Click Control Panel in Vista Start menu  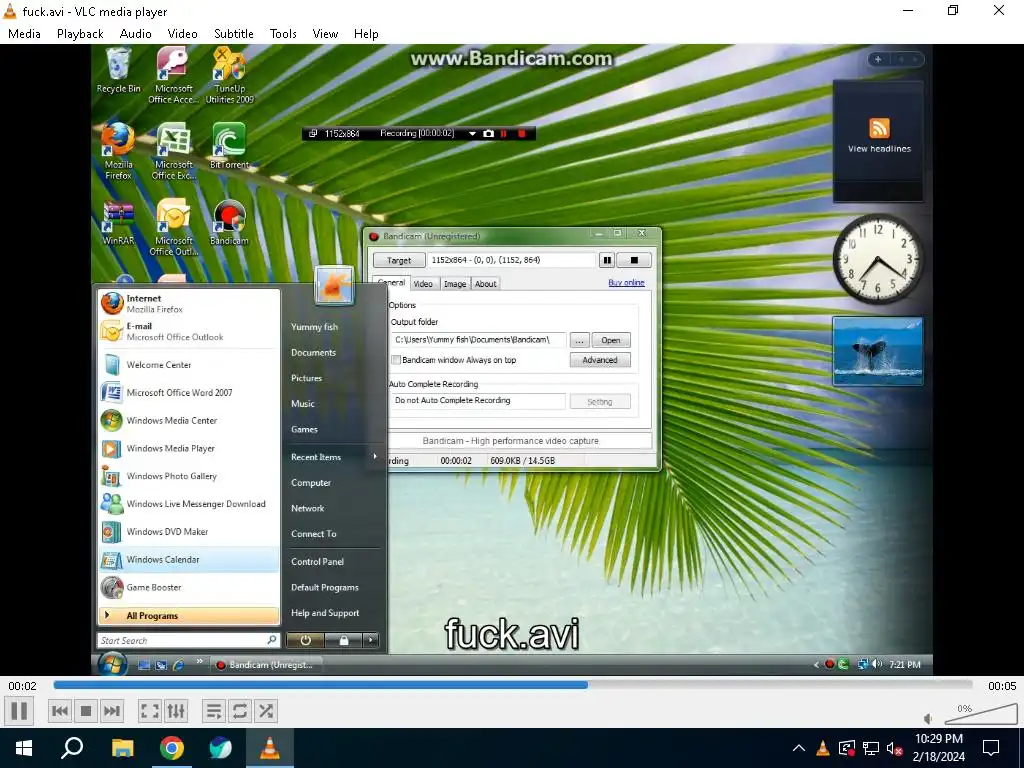(x=317, y=562)
